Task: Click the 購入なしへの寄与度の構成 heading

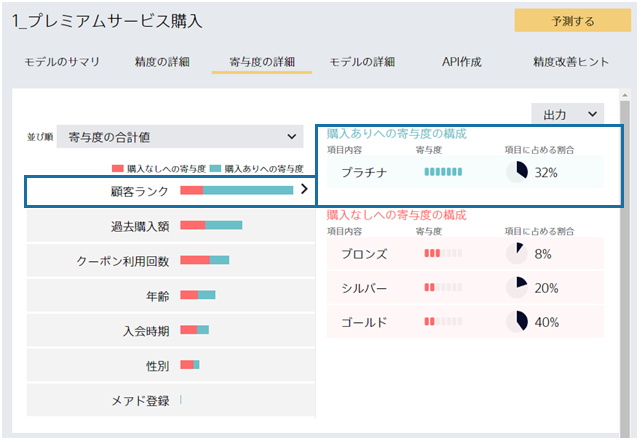Action: (397, 215)
